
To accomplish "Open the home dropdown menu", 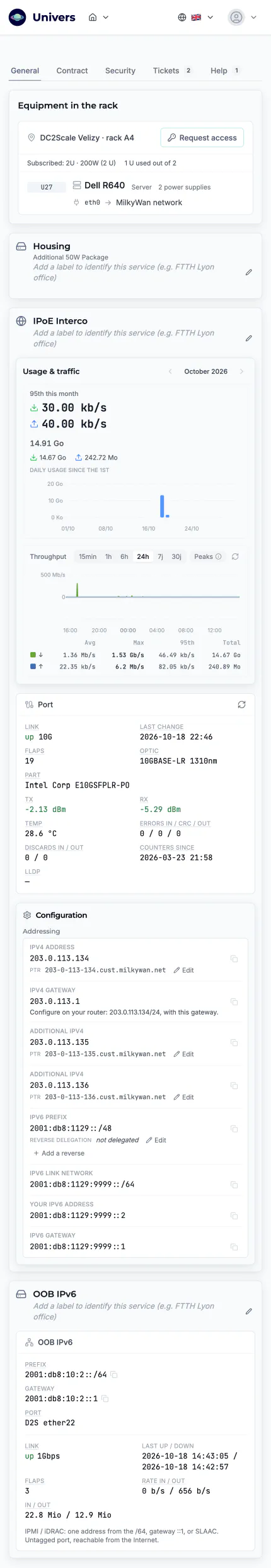I will (98, 18).
